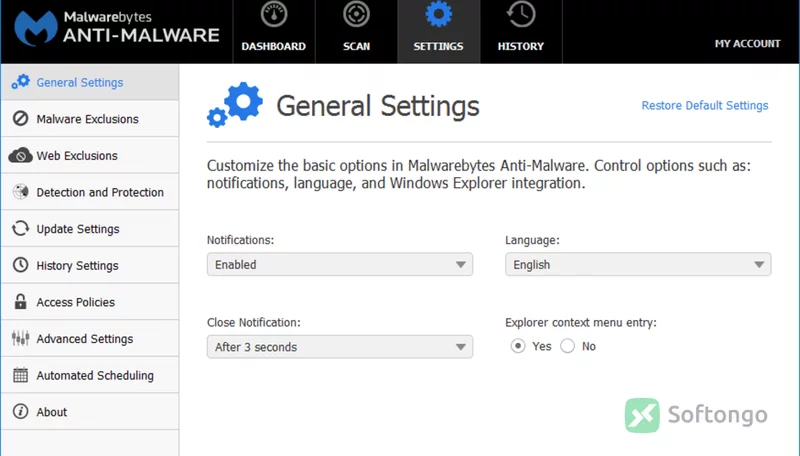
Task: Open the Close Notification dropdown
Action: 340,347
